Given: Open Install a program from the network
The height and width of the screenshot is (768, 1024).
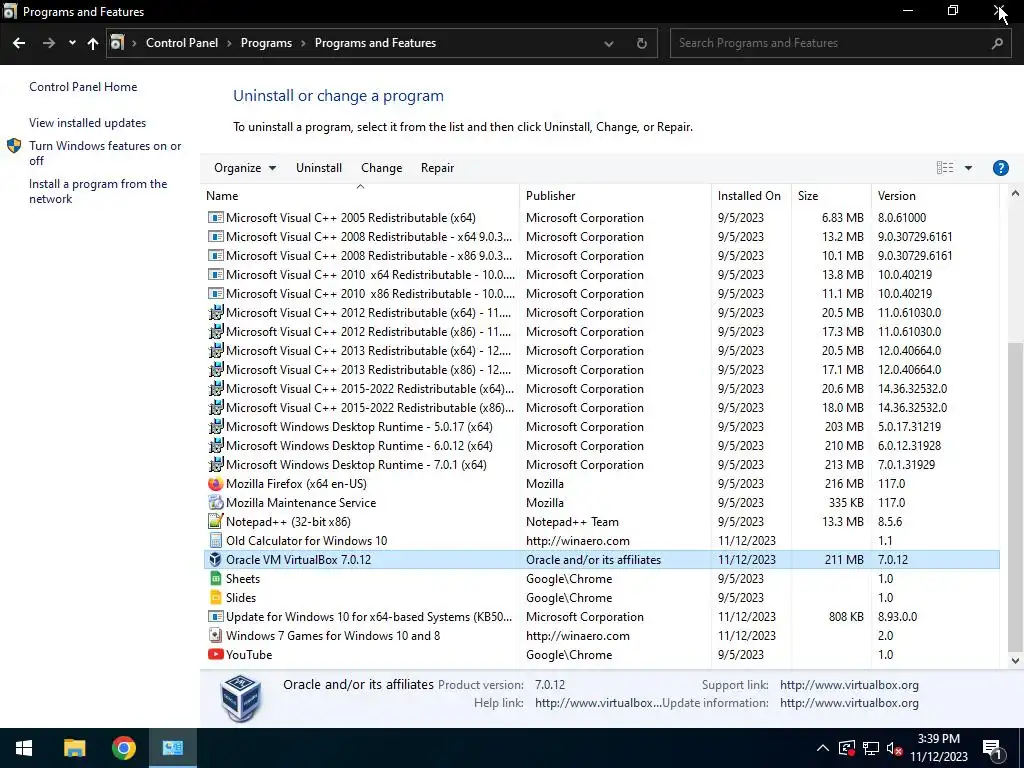Looking at the screenshot, I should click(98, 191).
